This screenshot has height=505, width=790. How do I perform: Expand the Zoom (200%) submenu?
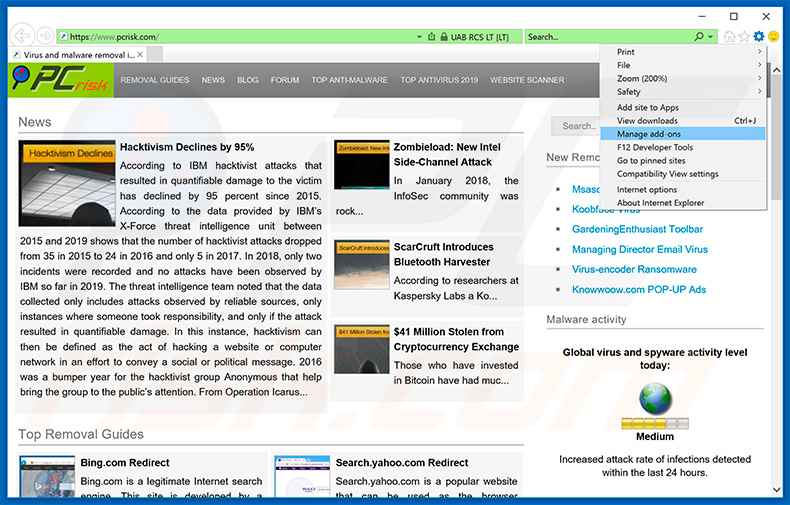[x=683, y=78]
